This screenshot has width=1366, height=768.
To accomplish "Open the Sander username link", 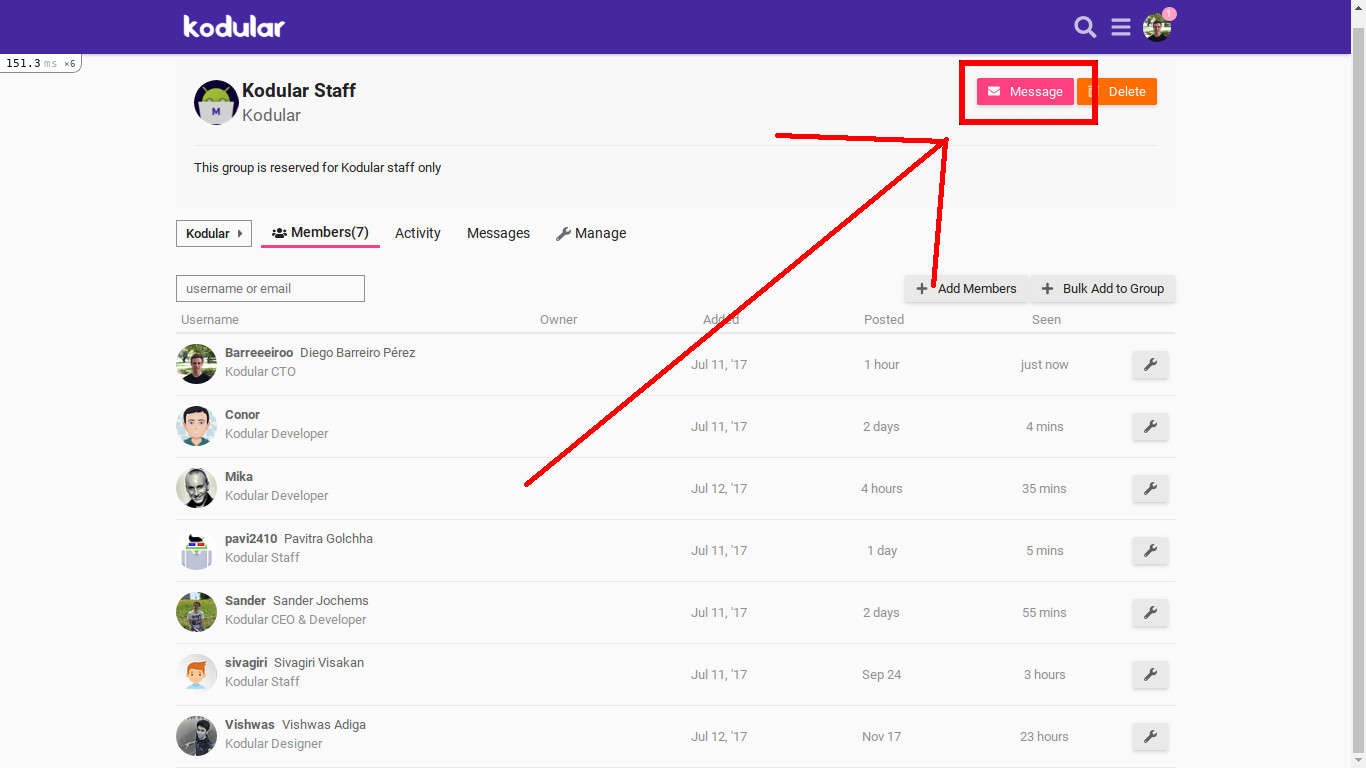I will pos(245,601).
